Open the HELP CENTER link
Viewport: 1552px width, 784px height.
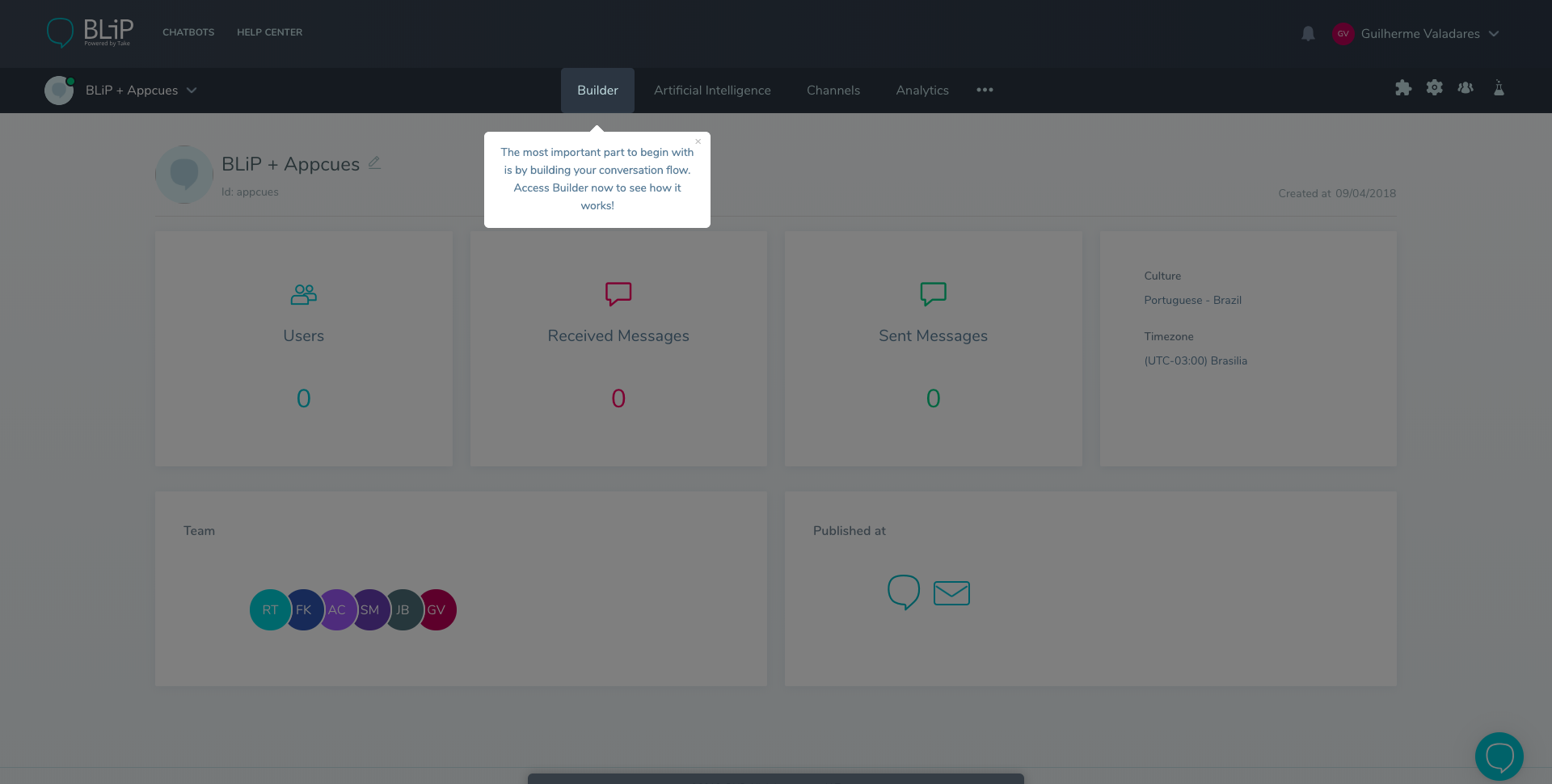click(x=269, y=32)
